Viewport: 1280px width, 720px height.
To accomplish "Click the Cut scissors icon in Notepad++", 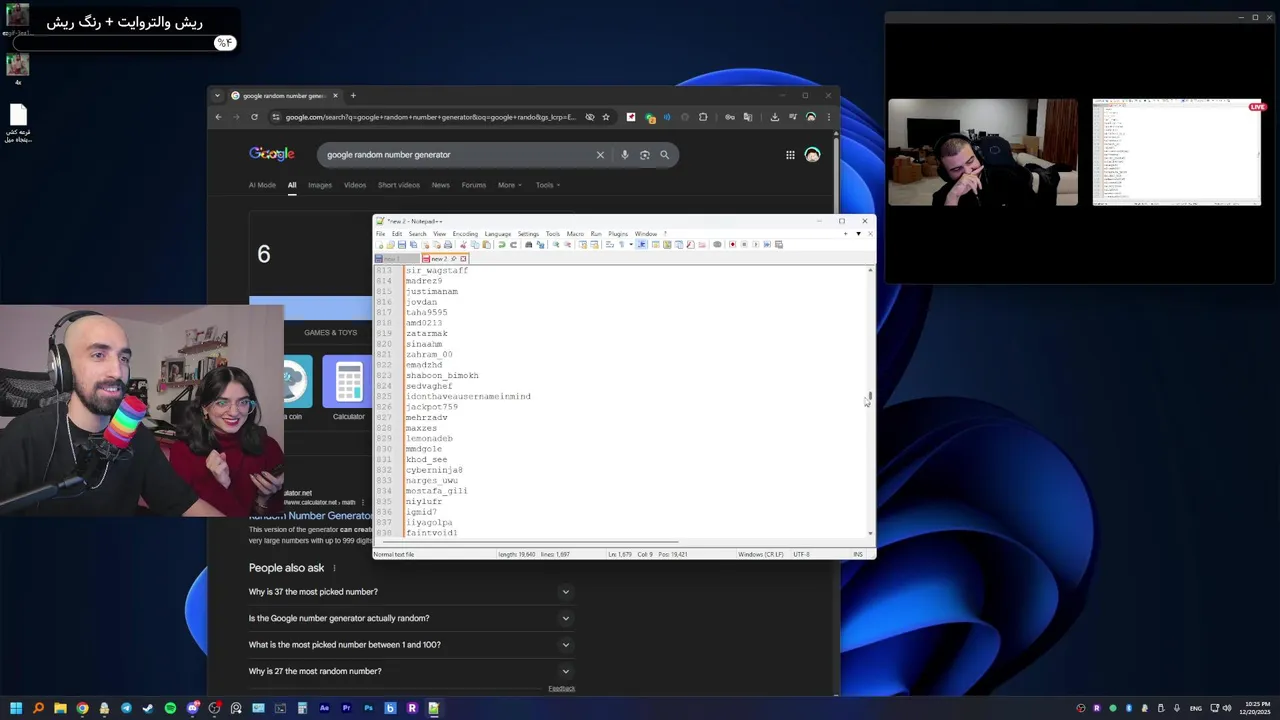I will point(463,244).
